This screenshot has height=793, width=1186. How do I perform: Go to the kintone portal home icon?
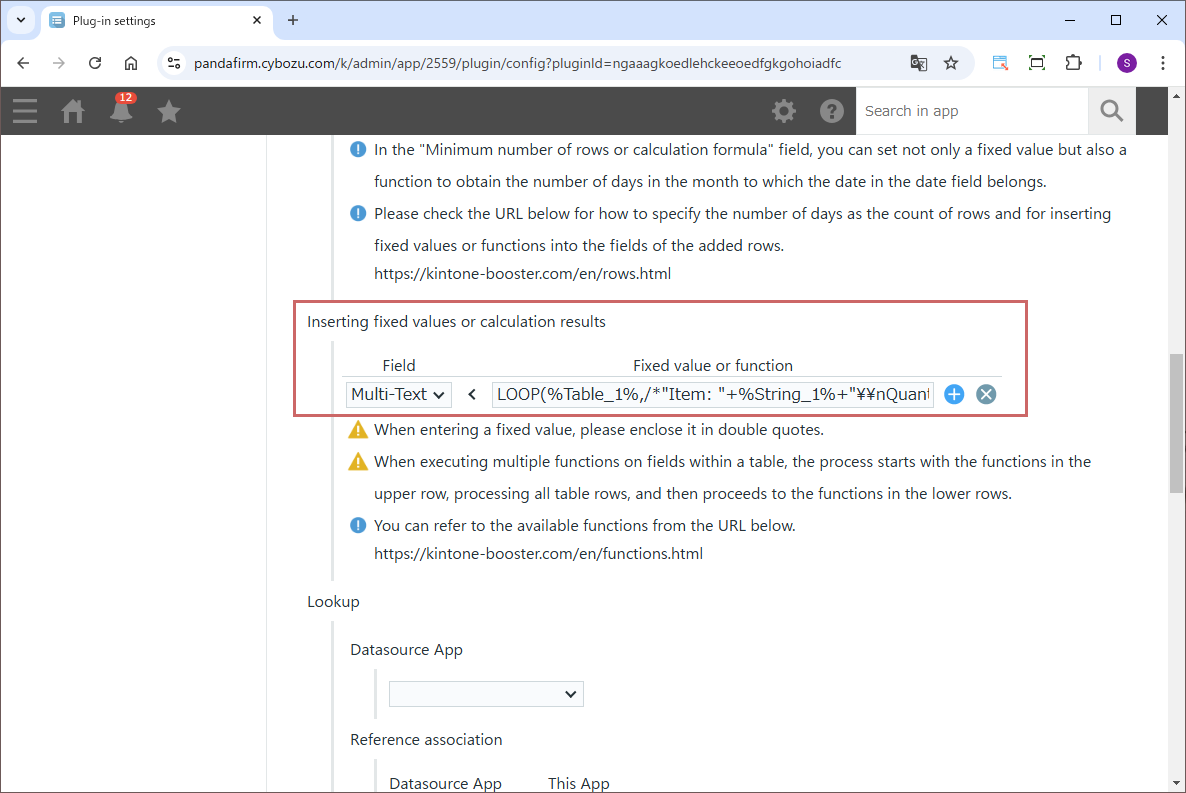coord(73,111)
